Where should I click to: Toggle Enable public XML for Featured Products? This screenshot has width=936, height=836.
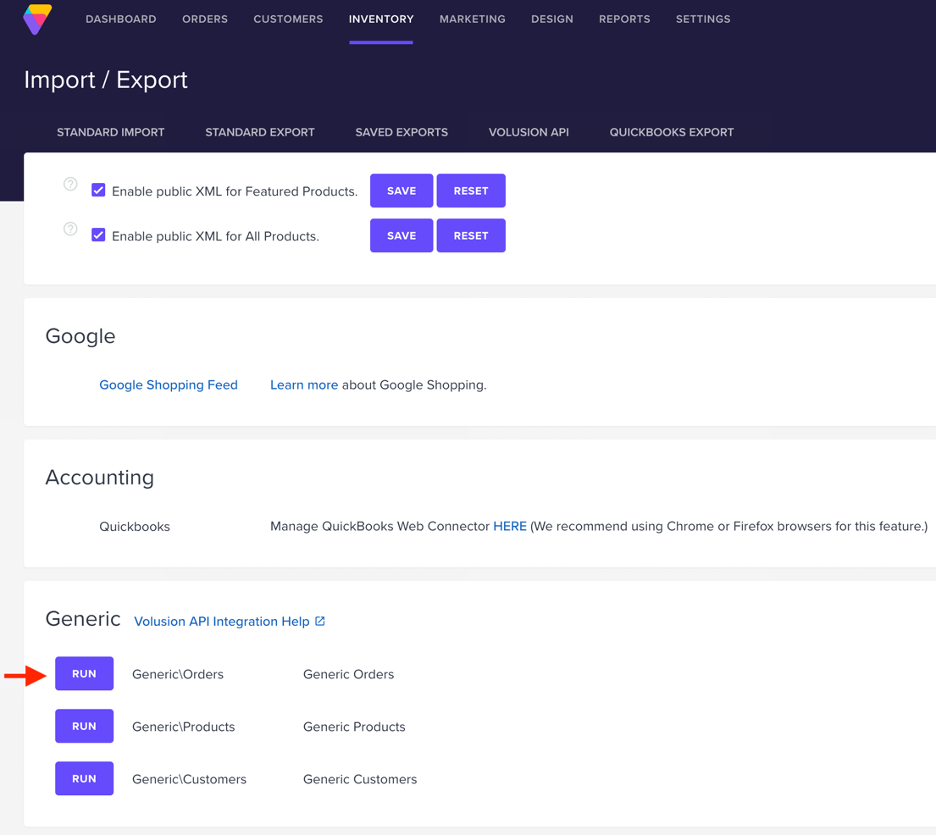click(98, 190)
